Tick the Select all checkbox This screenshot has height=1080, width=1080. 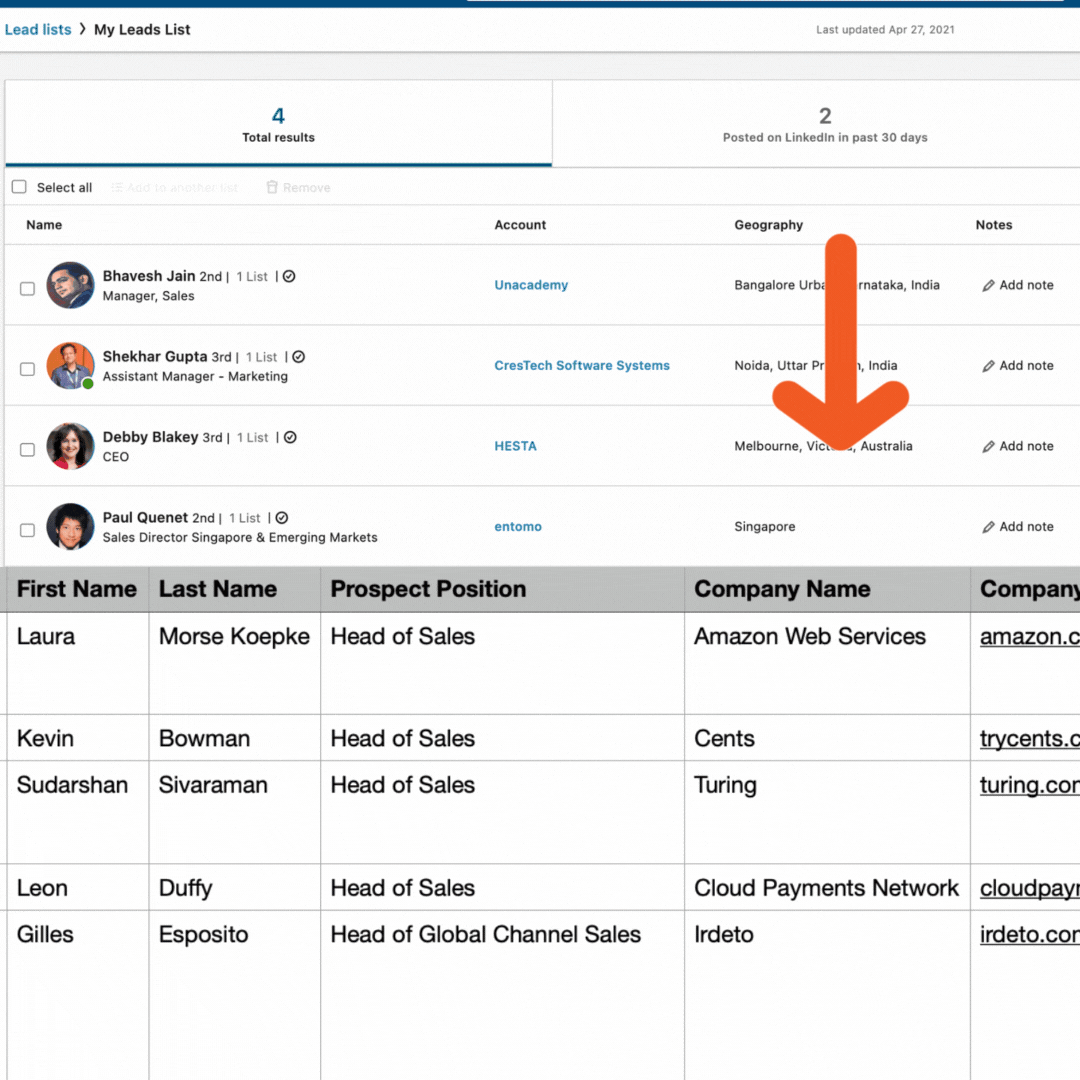click(x=19, y=187)
